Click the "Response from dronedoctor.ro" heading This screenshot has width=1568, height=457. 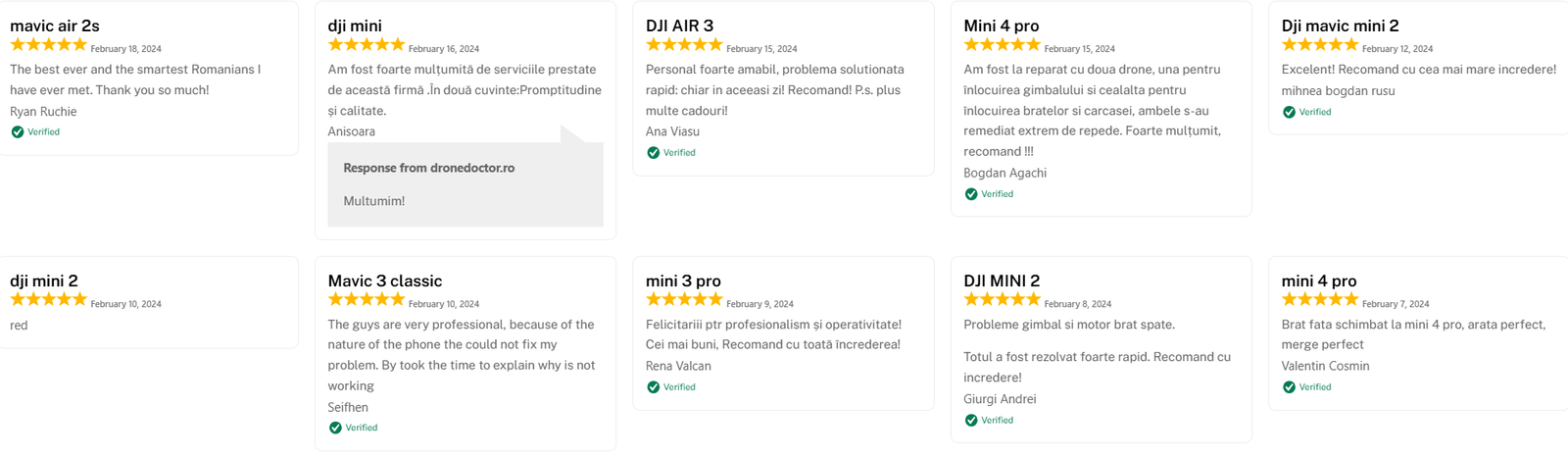click(428, 168)
